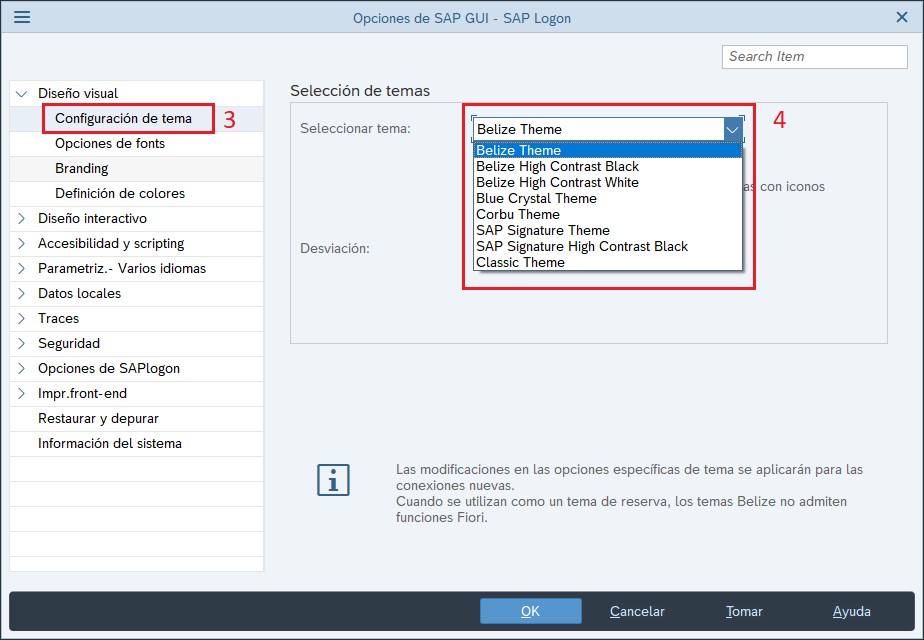
Task: Pick Classic Theme option
Action: tap(520, 262)
